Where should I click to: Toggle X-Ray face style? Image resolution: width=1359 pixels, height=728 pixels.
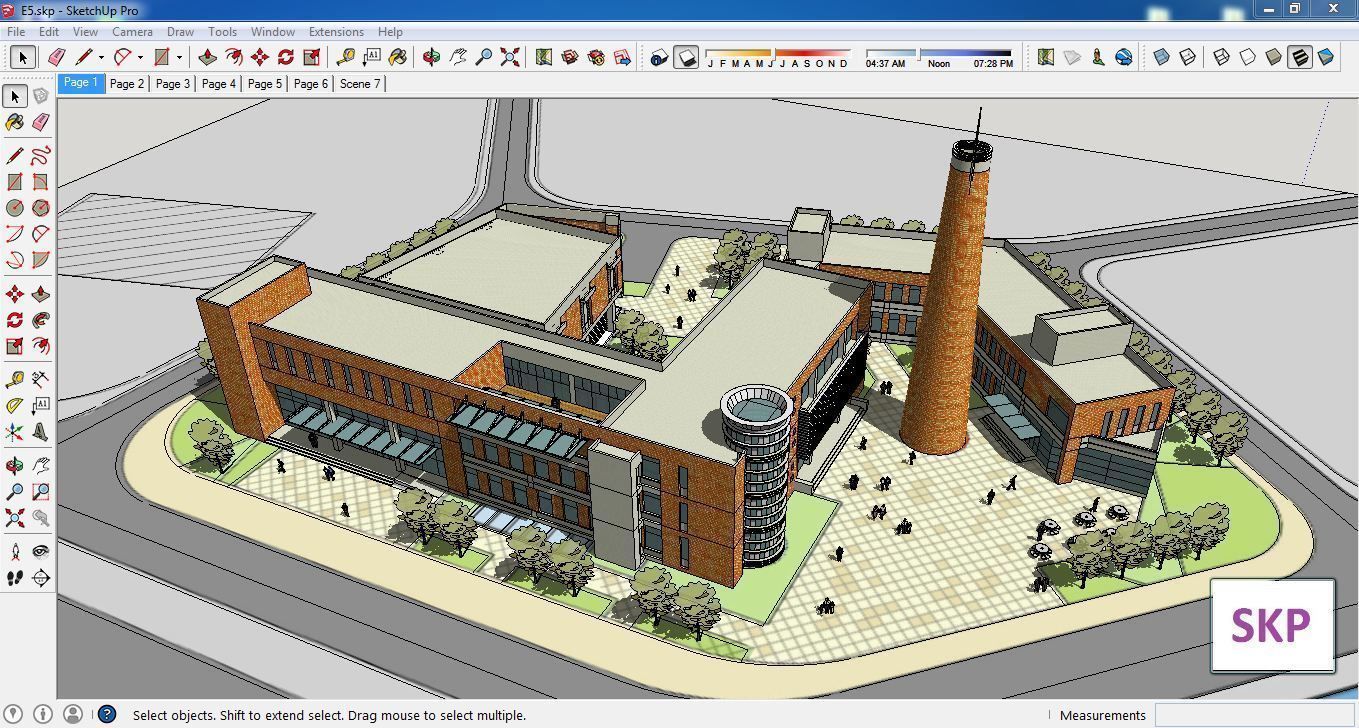tap(1162, 57)
